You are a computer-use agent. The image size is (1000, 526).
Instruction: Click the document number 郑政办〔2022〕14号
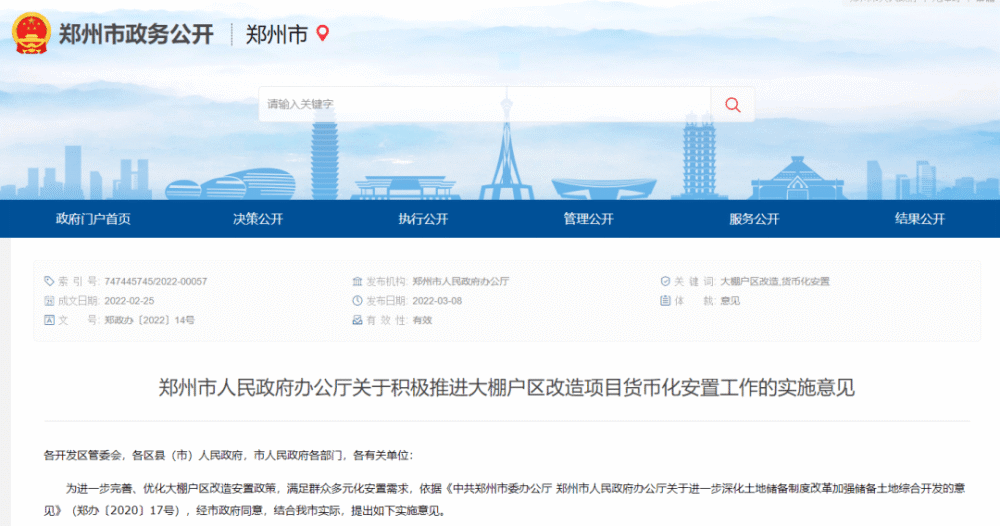[150, 320]
